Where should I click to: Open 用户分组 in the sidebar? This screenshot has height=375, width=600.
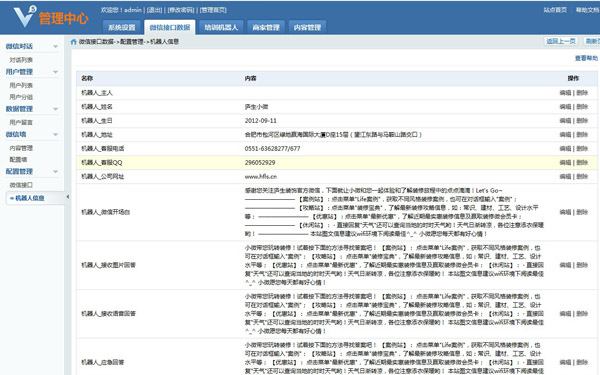[21, 97]
